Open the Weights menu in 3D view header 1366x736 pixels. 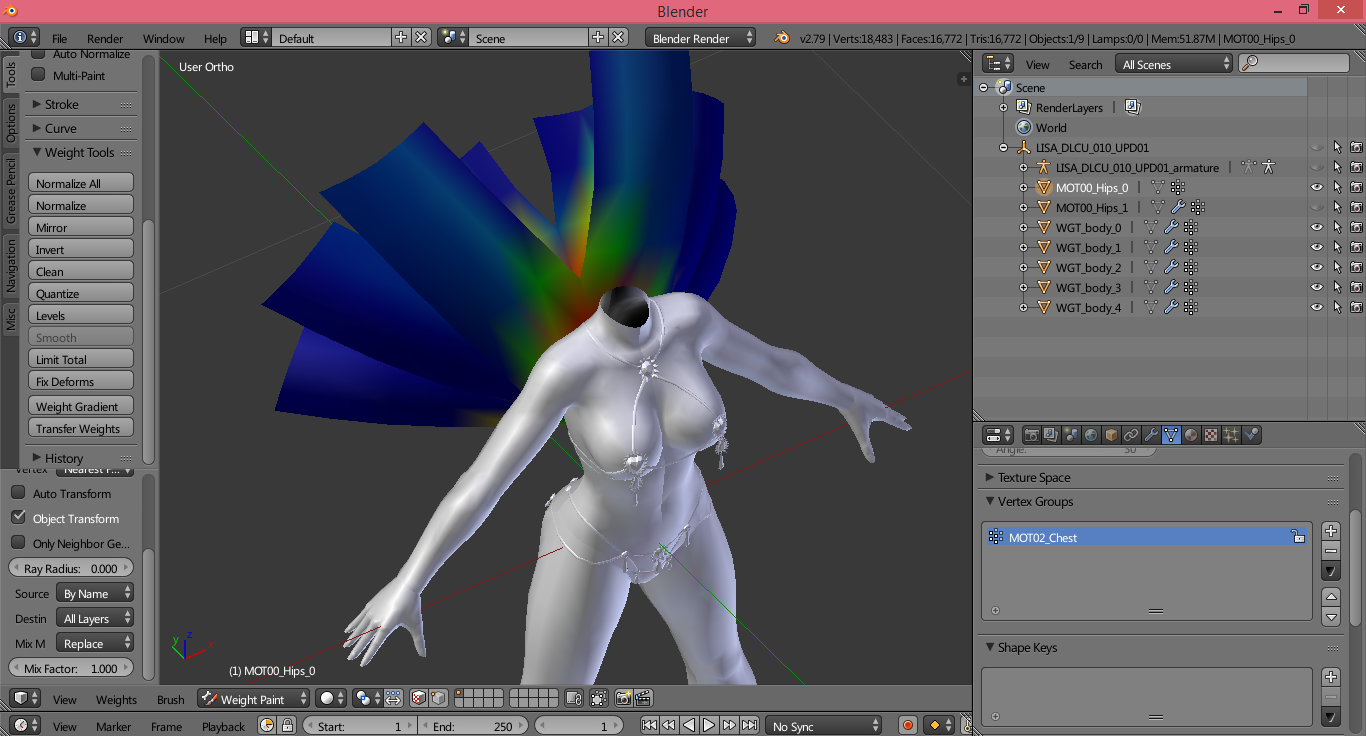tap(116, 699)
